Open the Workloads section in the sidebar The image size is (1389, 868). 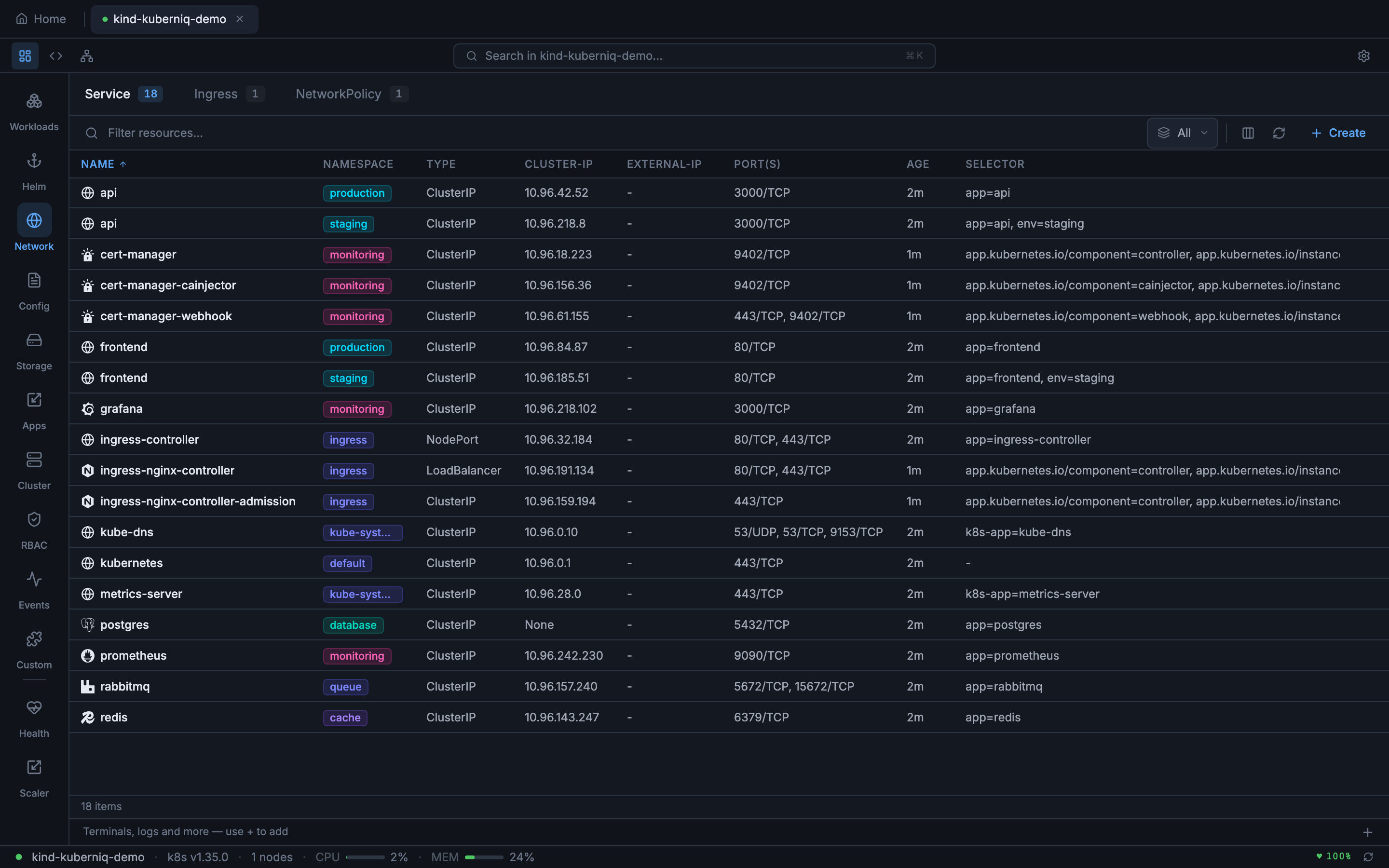coord(34,112)
